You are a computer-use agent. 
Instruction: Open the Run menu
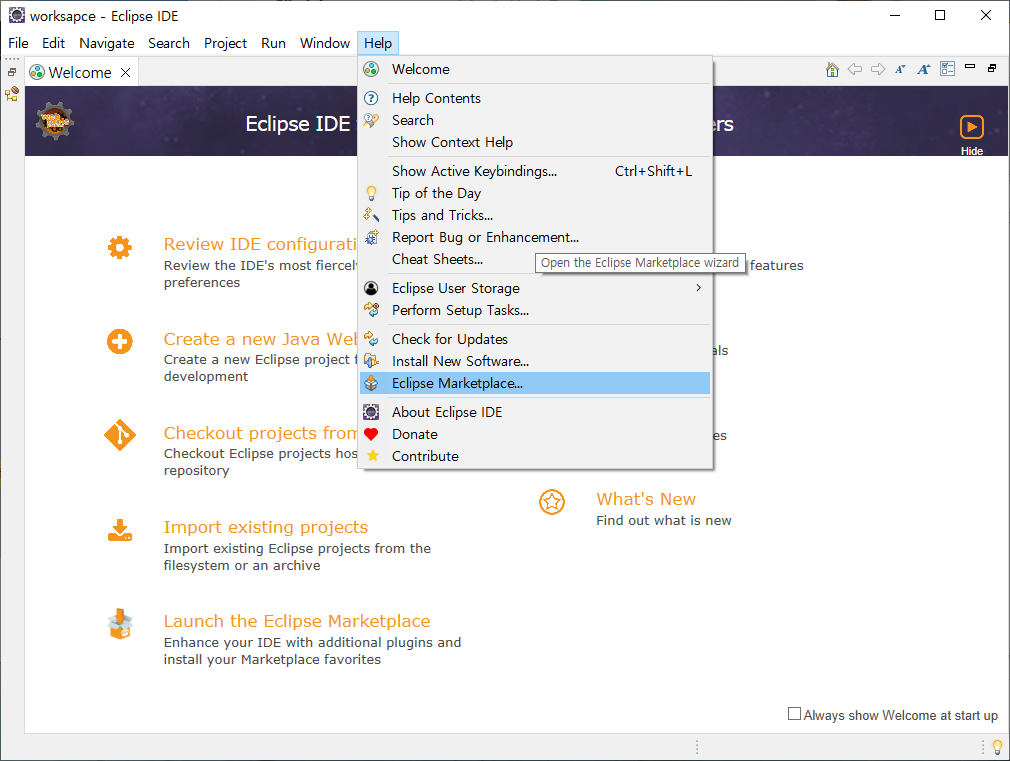[x=273, y=43]
